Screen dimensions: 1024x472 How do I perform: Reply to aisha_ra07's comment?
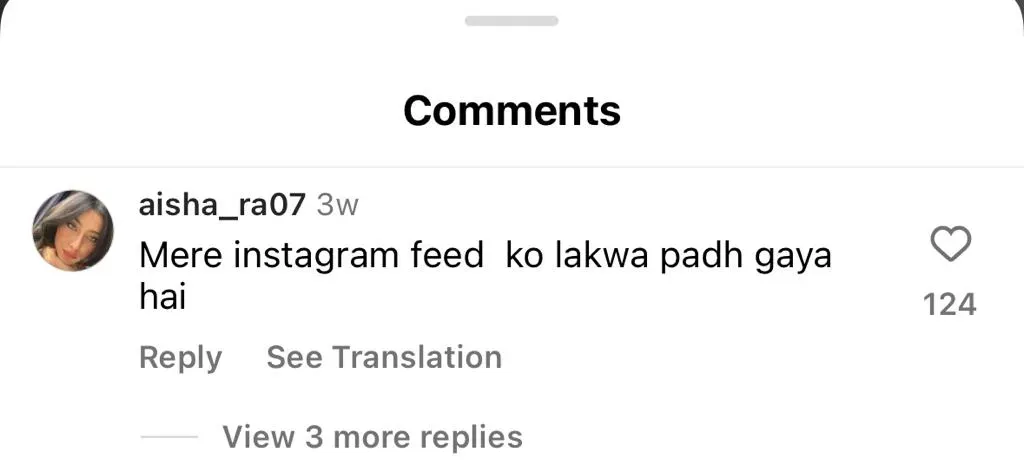[180, 358]
